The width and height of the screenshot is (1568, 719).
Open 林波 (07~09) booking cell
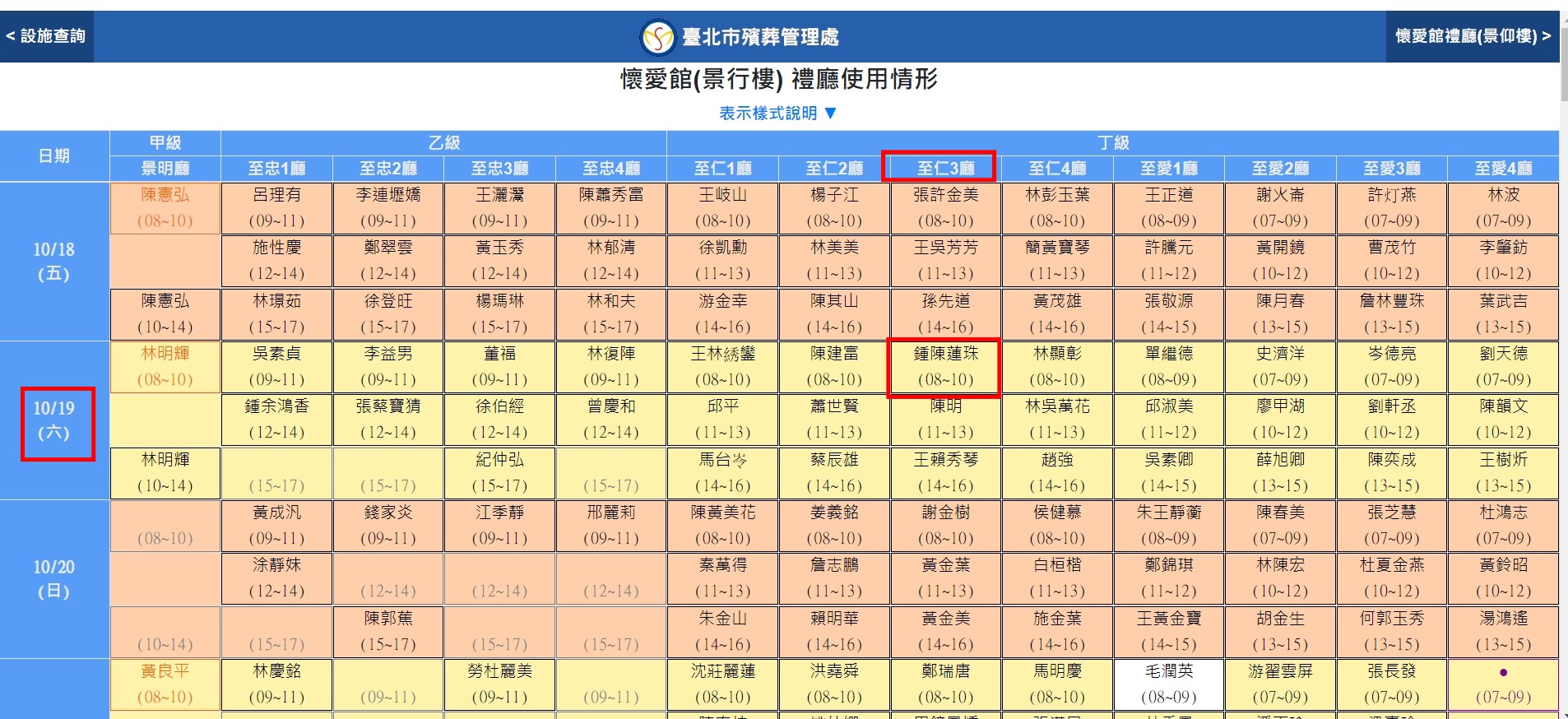click(1504, 208)
